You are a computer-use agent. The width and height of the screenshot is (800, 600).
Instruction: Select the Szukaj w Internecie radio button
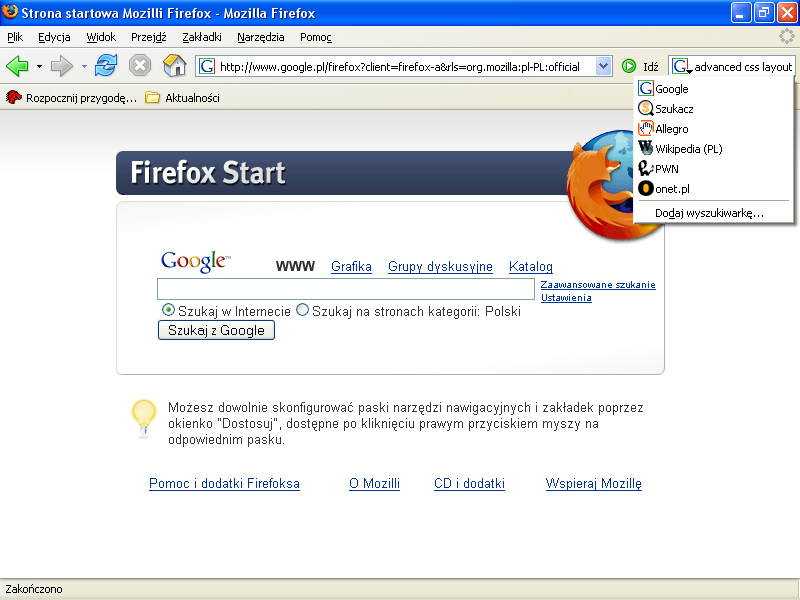pyautogui.click(x=168, y=310)
